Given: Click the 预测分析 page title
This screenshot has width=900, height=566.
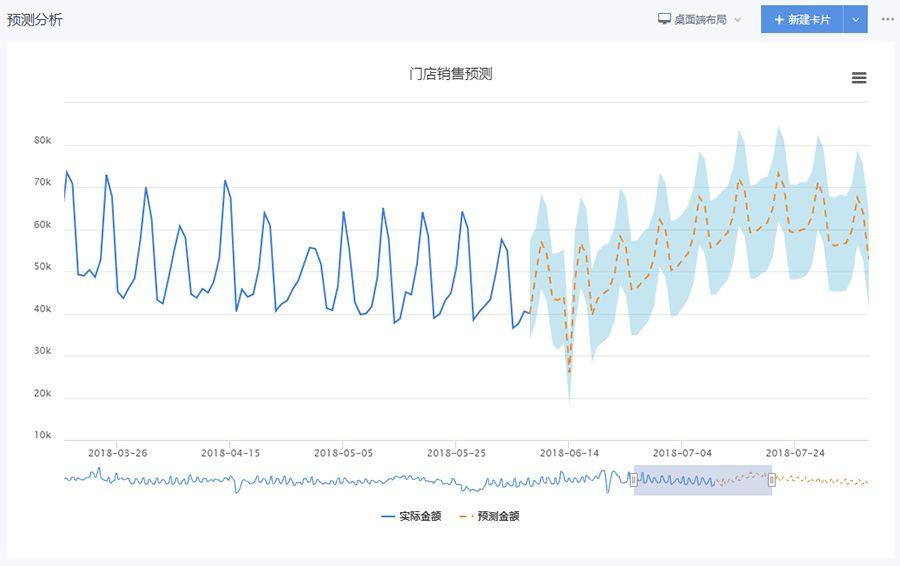Looking at the screenshot, I should (34, 20).
